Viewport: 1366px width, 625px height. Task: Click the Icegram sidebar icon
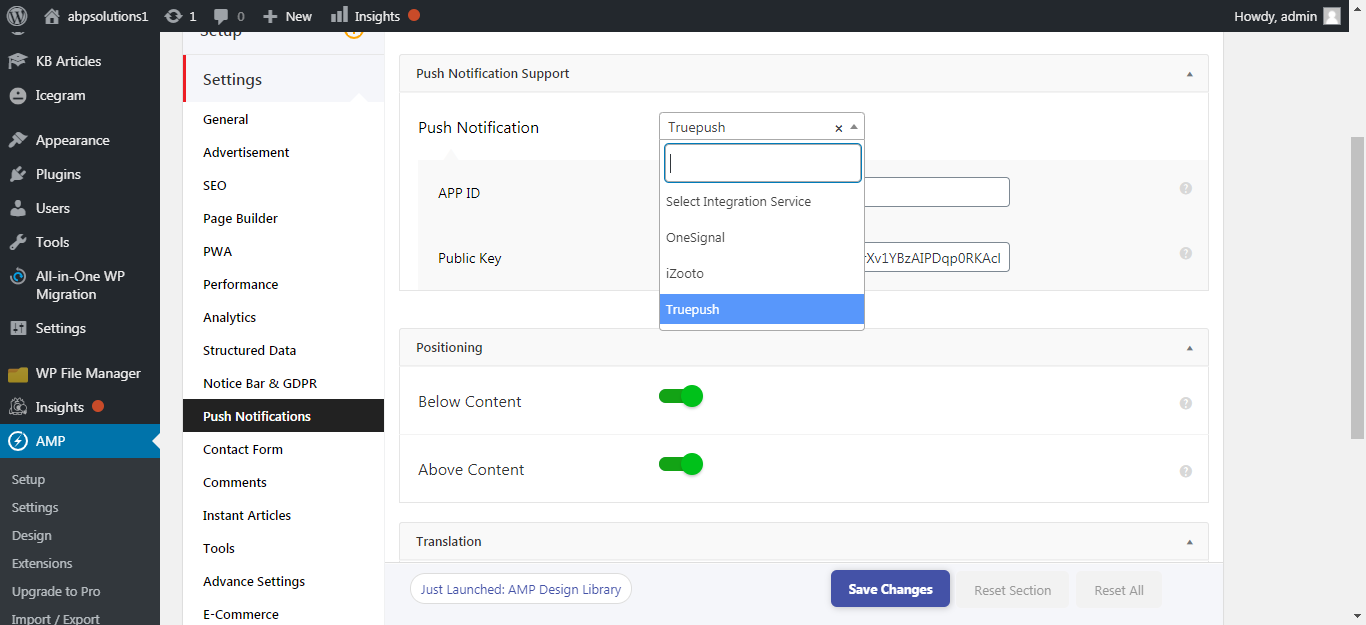[17, 96]
